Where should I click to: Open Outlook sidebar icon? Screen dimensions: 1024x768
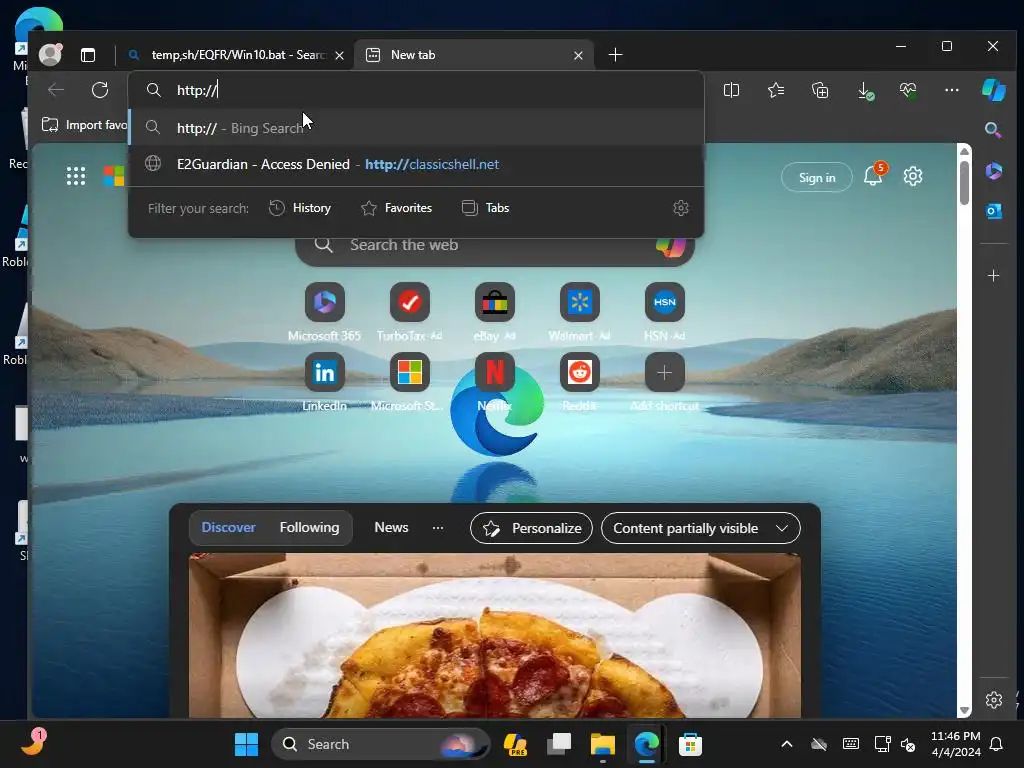(x=993, y=211)
